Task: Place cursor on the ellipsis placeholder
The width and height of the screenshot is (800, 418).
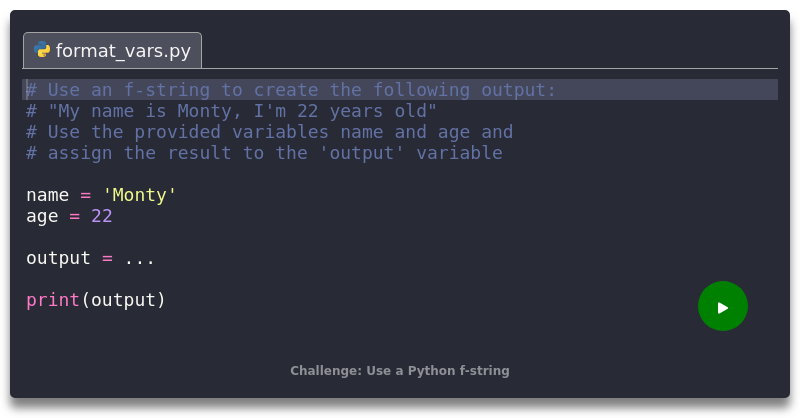Action: click(139, 258)
